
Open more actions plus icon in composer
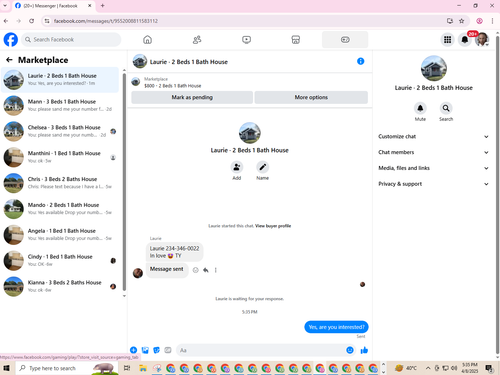(133, 350)
